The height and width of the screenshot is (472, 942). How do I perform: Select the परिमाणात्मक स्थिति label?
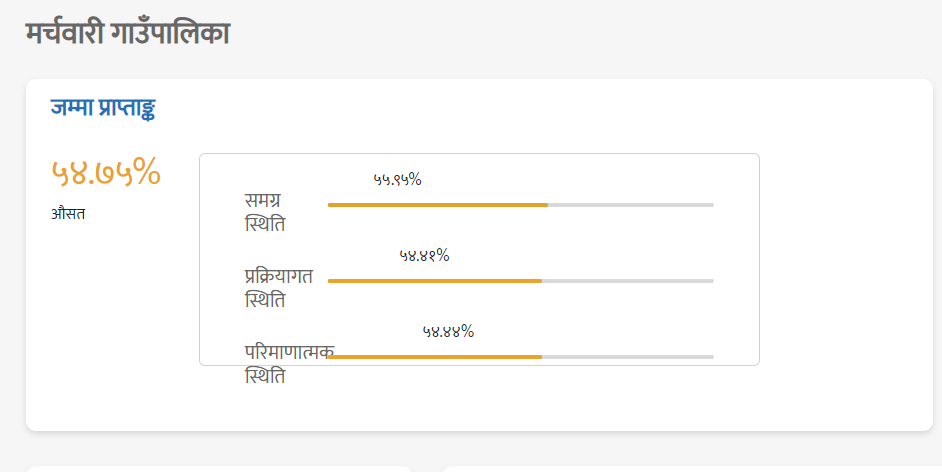pyautogui.click(x=290, y=364)
